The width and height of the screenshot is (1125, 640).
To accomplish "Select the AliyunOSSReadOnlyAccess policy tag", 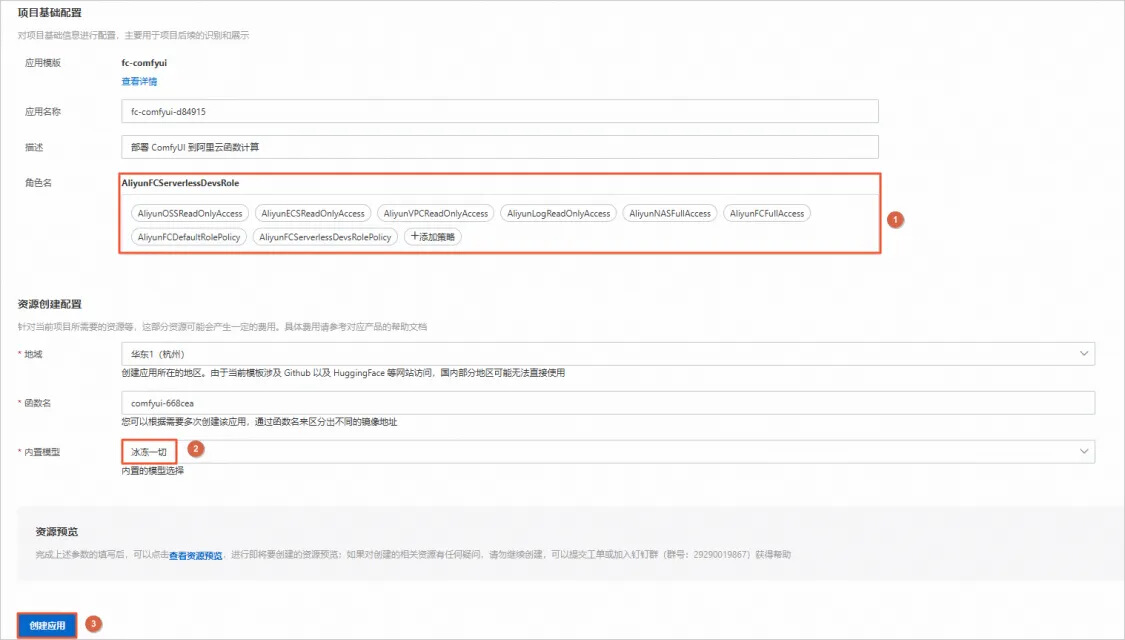I will [x=190, y=213].
